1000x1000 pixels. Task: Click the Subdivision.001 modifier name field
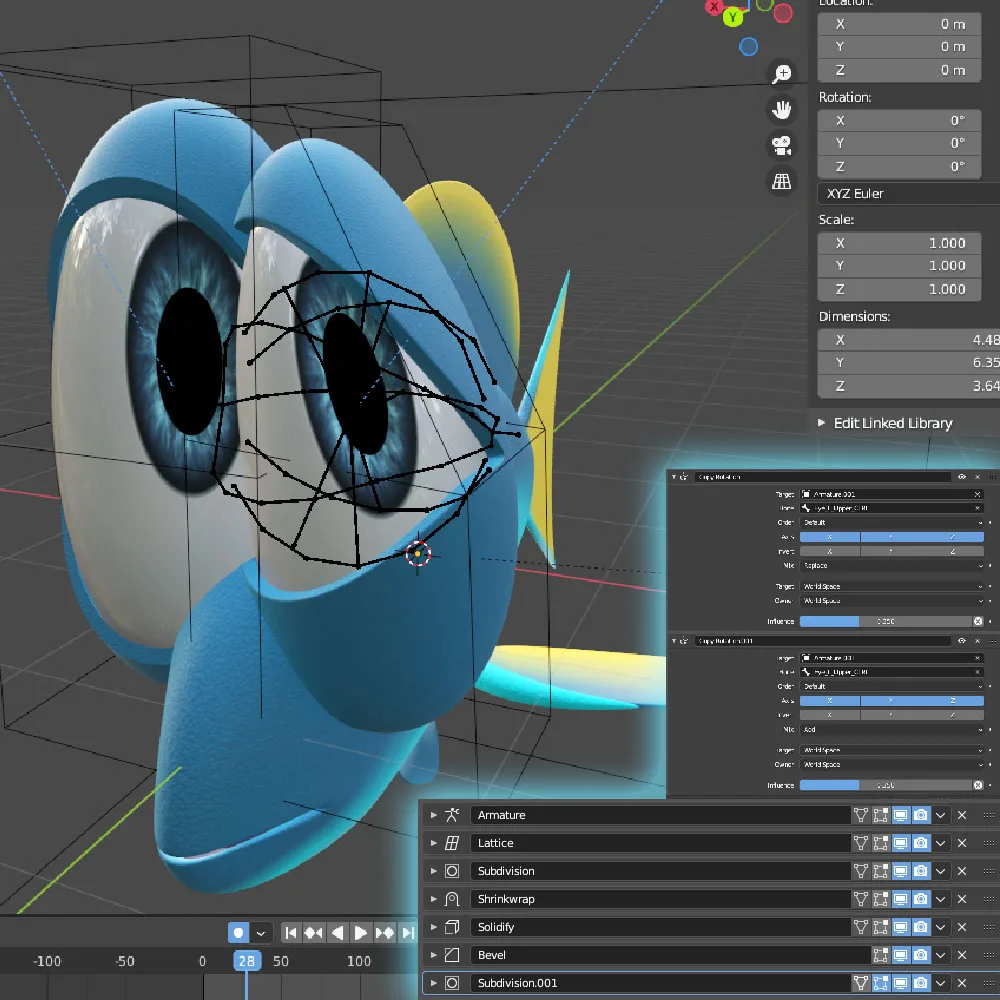pyautogui.click(x=659, y=983)
